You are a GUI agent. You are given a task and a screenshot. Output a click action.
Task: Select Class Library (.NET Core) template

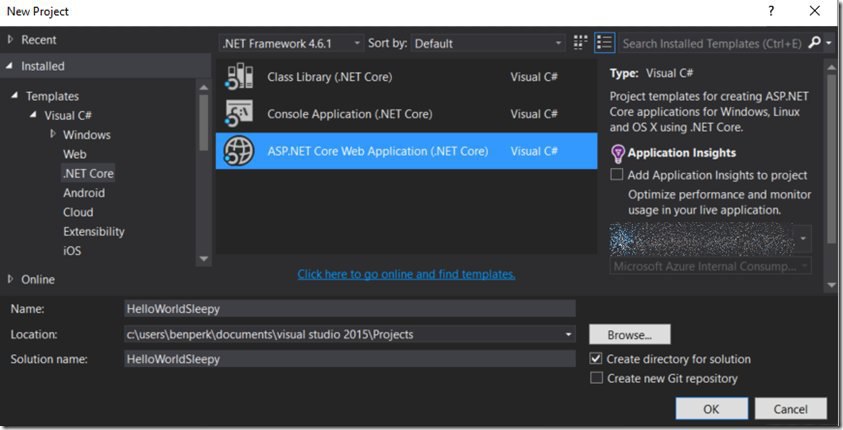tap(406, 77)
